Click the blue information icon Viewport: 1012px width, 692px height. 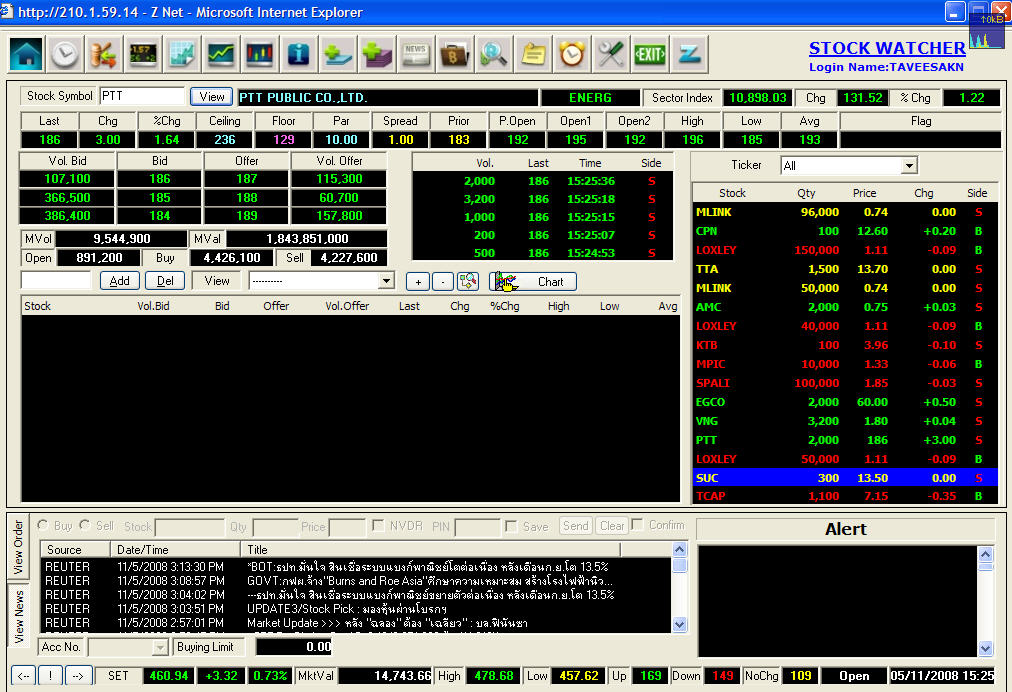point(298,54)
